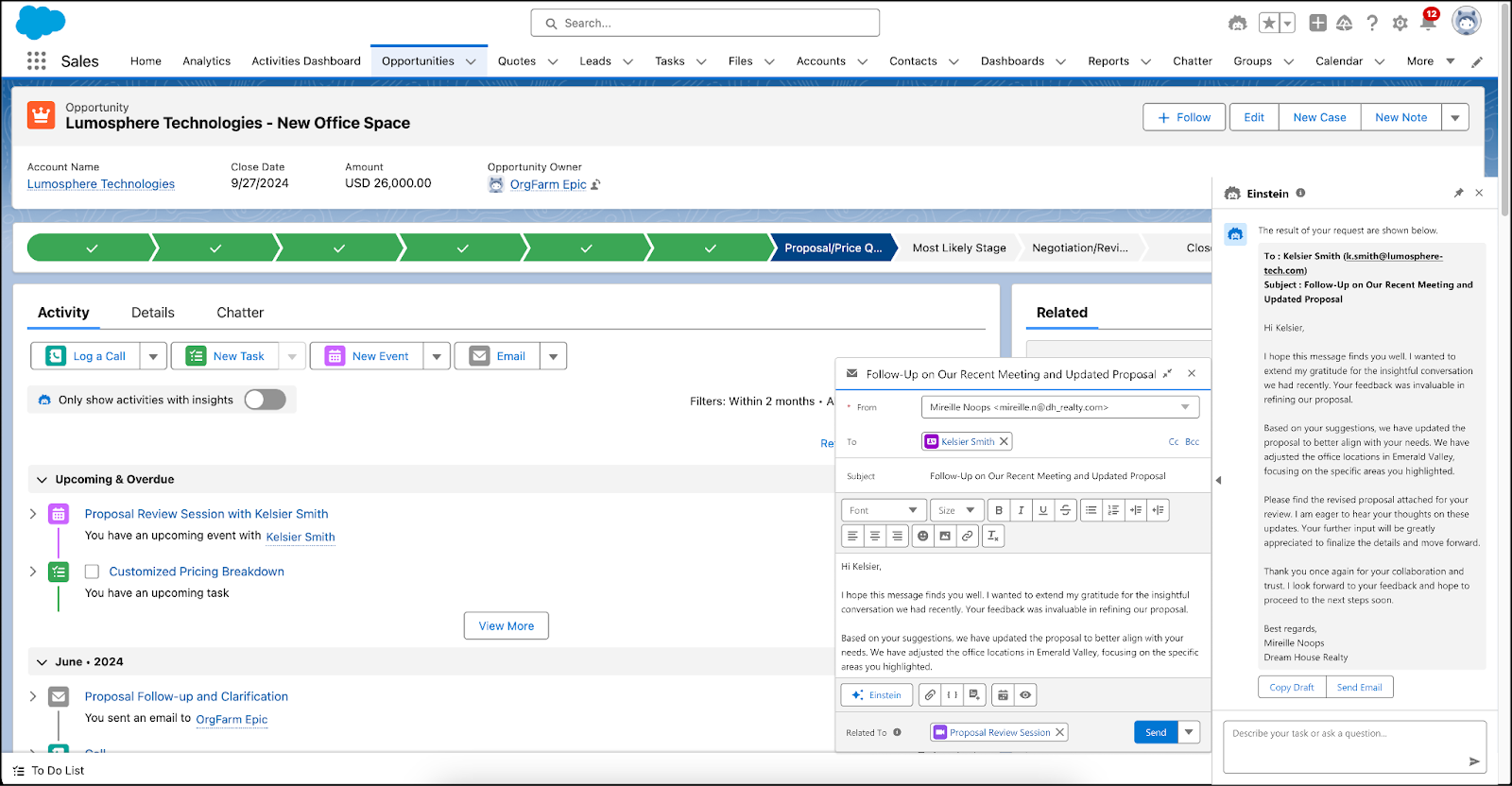Image resolution: width=1512 pixels, height=786 pixels.
Task: Open notifications bell showing 12 alerts
Action: tap(1428, 21)
